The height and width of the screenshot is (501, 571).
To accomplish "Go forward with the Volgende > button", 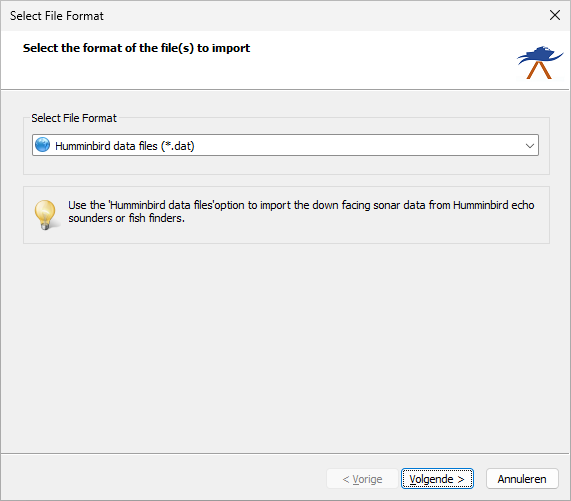I will point(437,479).
